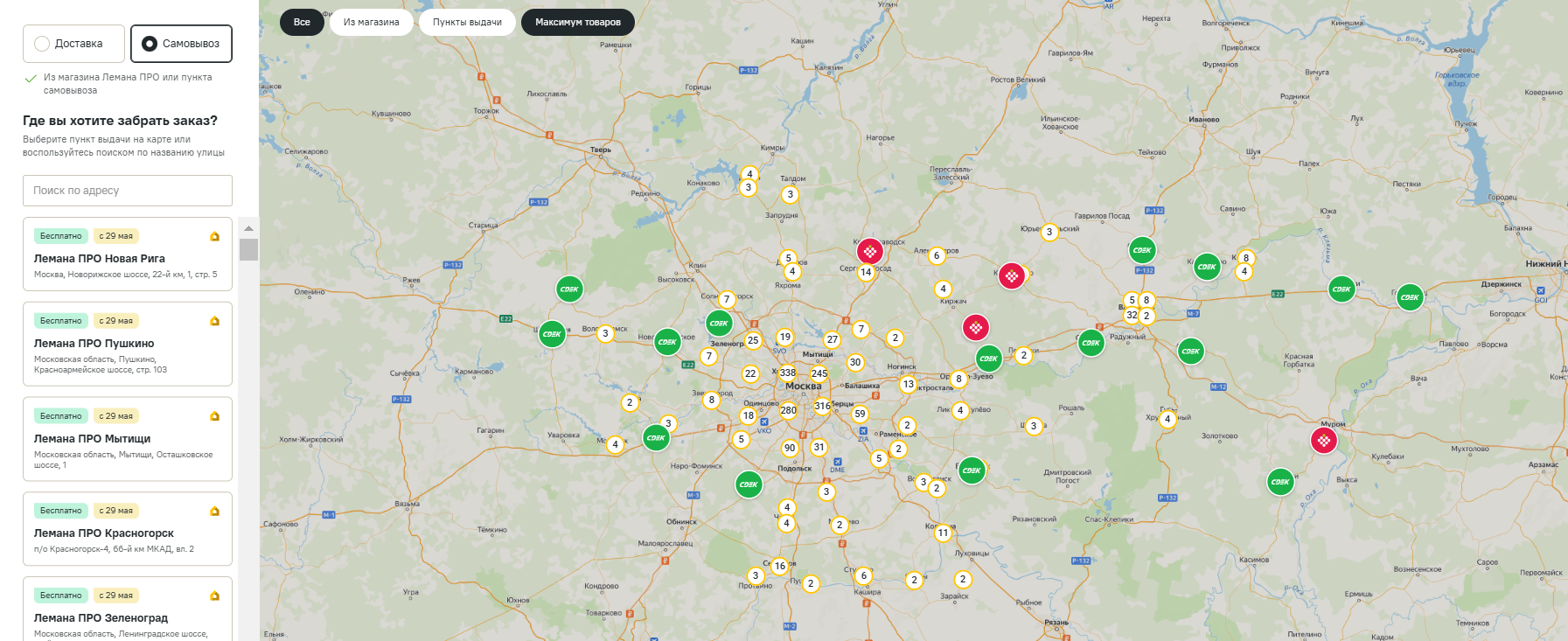
Task: Open the CDEK marker near Нижний Новгород
Action: click(1410, 297)
